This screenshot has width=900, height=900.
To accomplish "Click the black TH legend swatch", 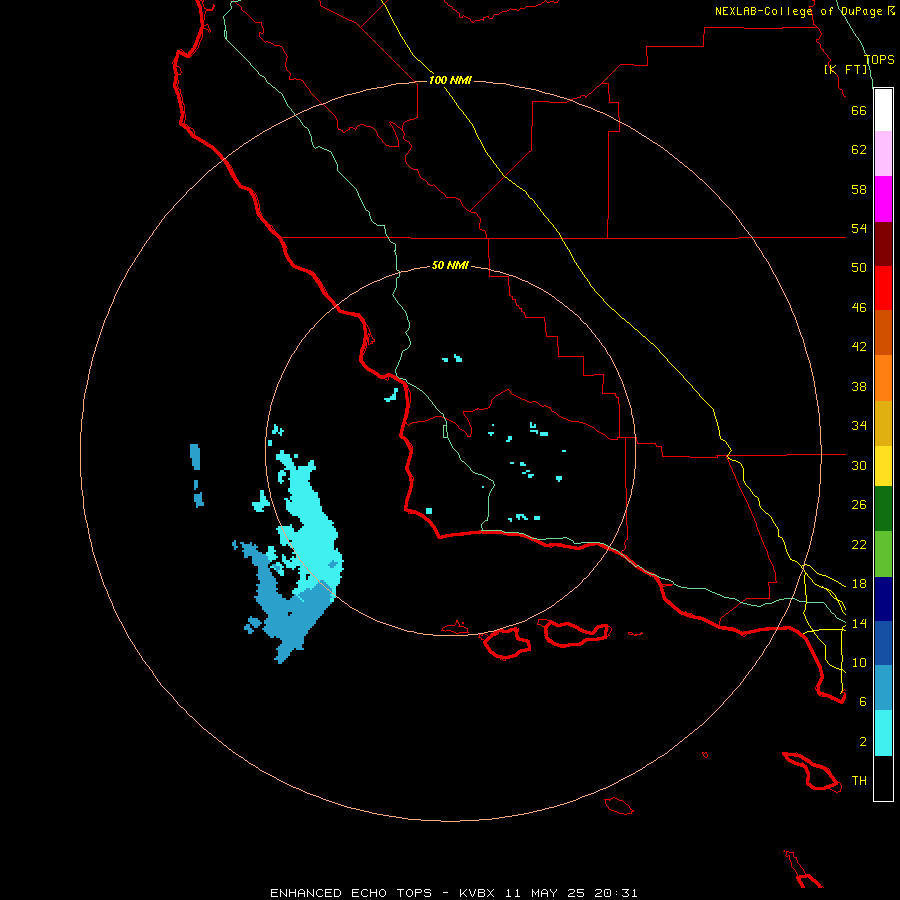I will pos(883,778).
